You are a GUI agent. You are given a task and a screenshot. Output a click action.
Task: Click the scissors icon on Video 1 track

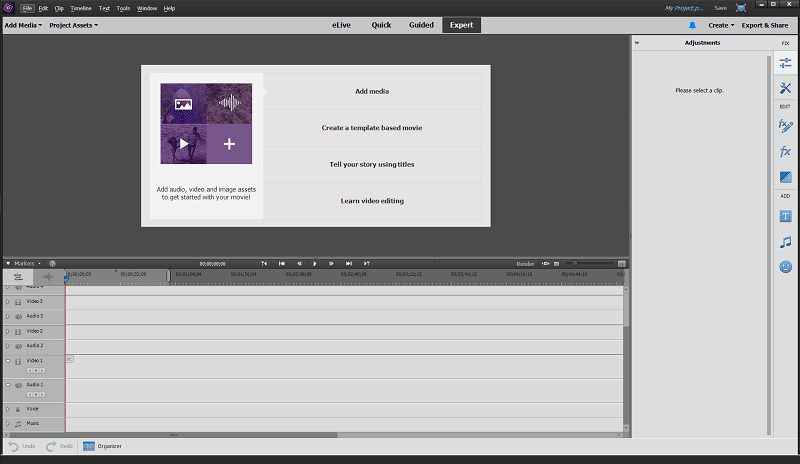70,359
